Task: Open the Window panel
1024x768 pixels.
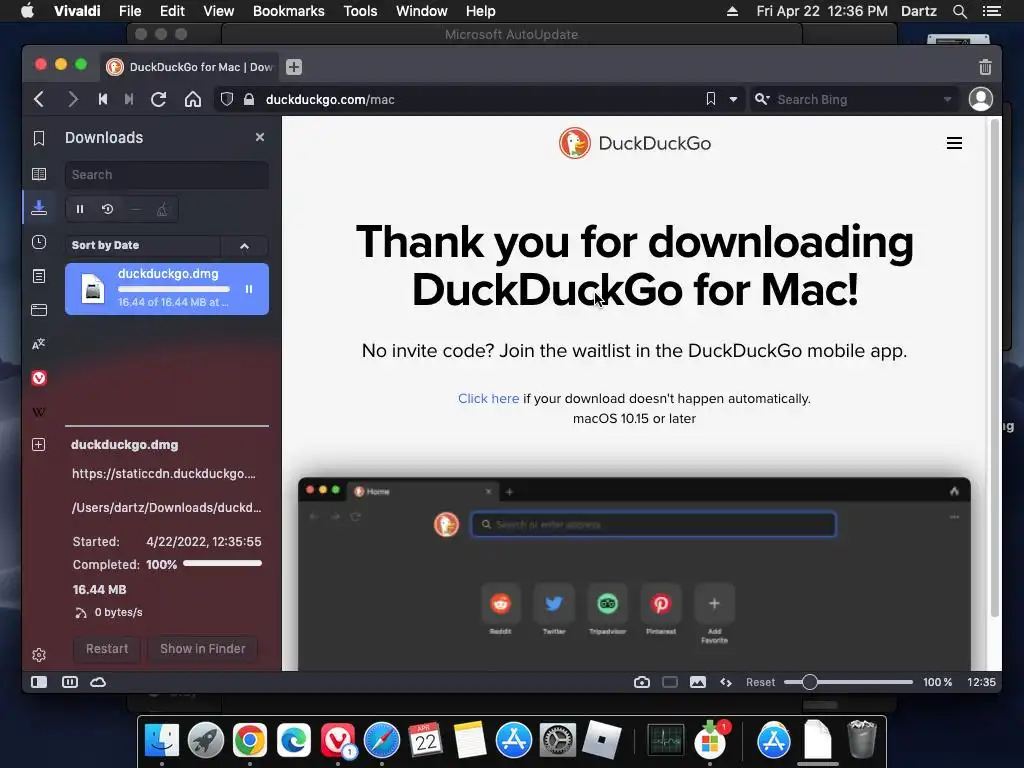Action: [x=39, y=310]
